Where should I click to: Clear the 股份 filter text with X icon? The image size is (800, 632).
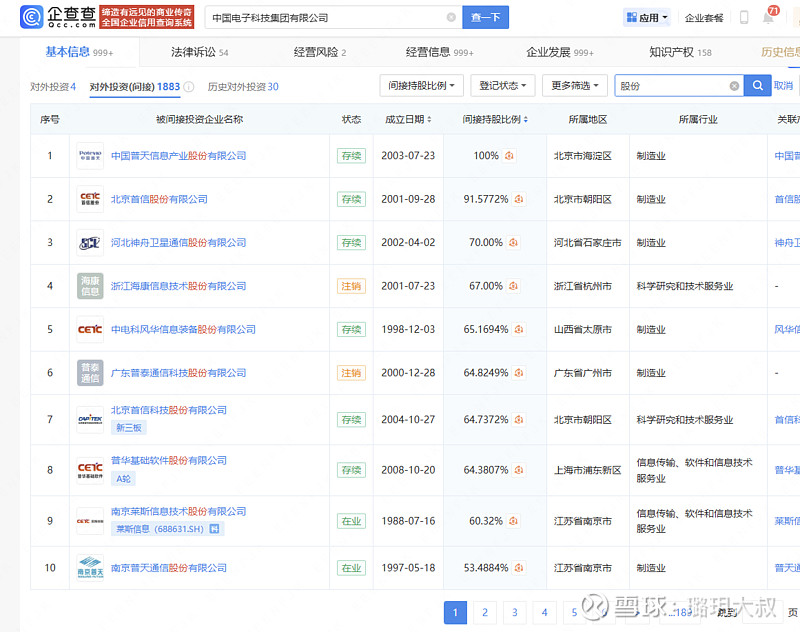click(735, 86)
